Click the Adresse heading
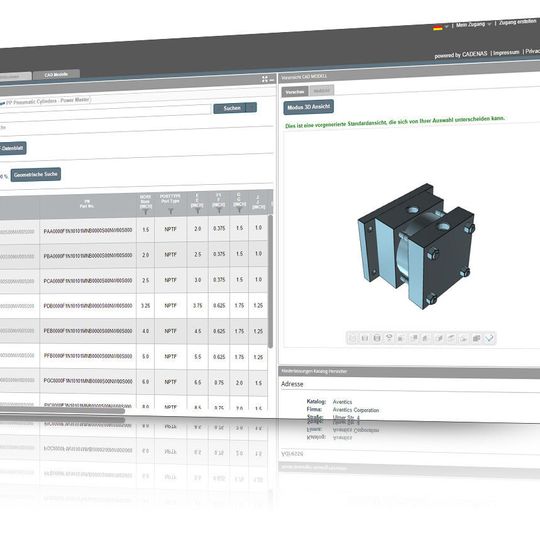Image resolution: width=540 pixels, height=540 pixels. pos(292,384)
